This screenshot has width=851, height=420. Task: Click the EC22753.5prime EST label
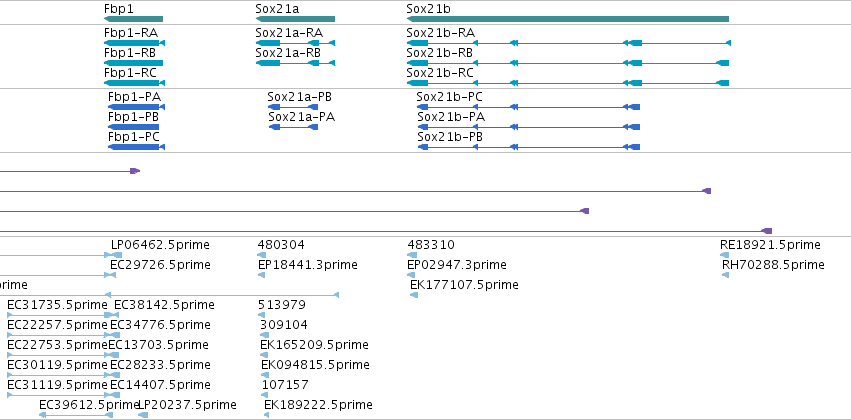58,345
